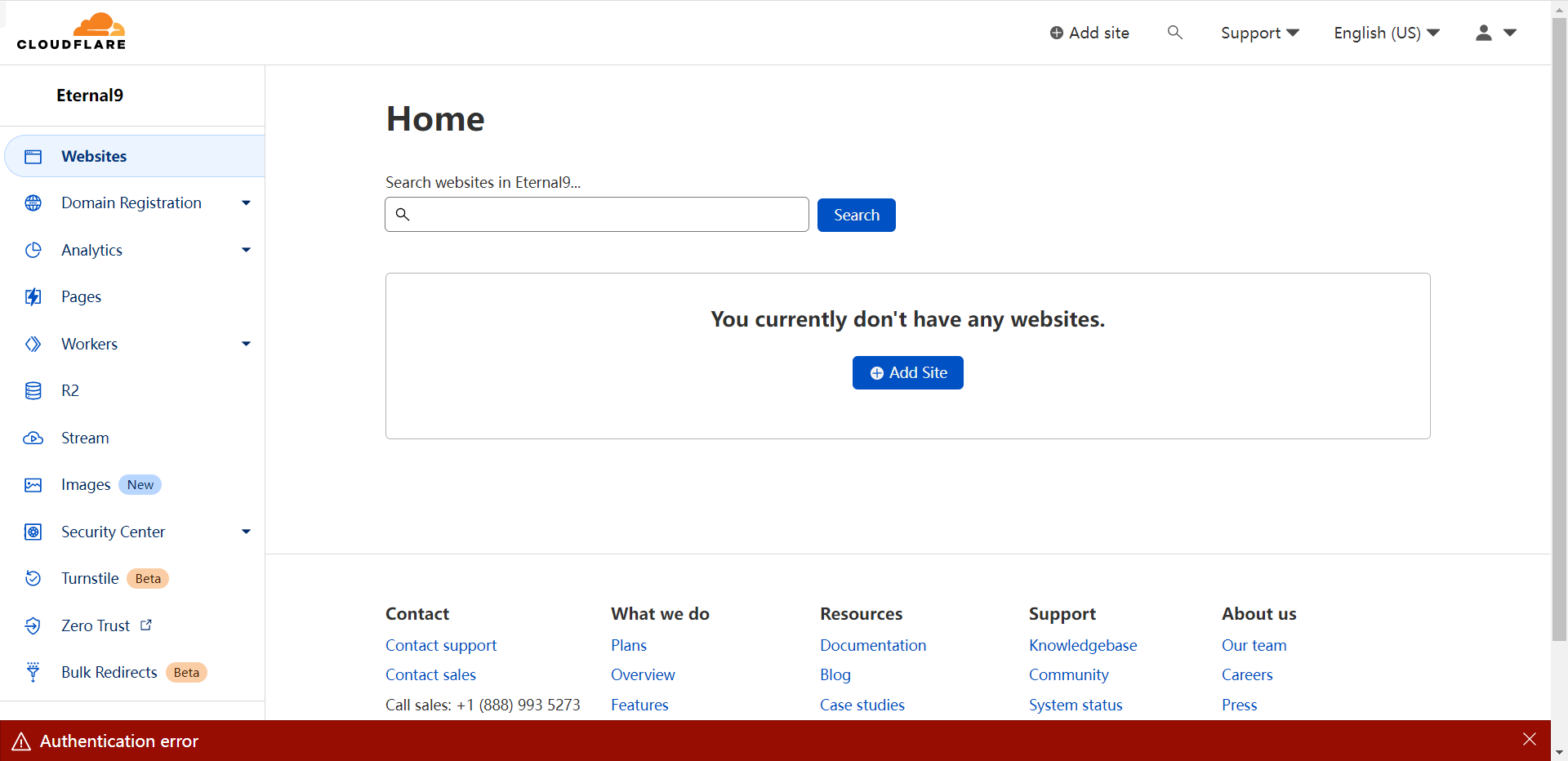Select Websites in the sidebar
Screen dimensions: 1568x761
(x=135, y=157)
